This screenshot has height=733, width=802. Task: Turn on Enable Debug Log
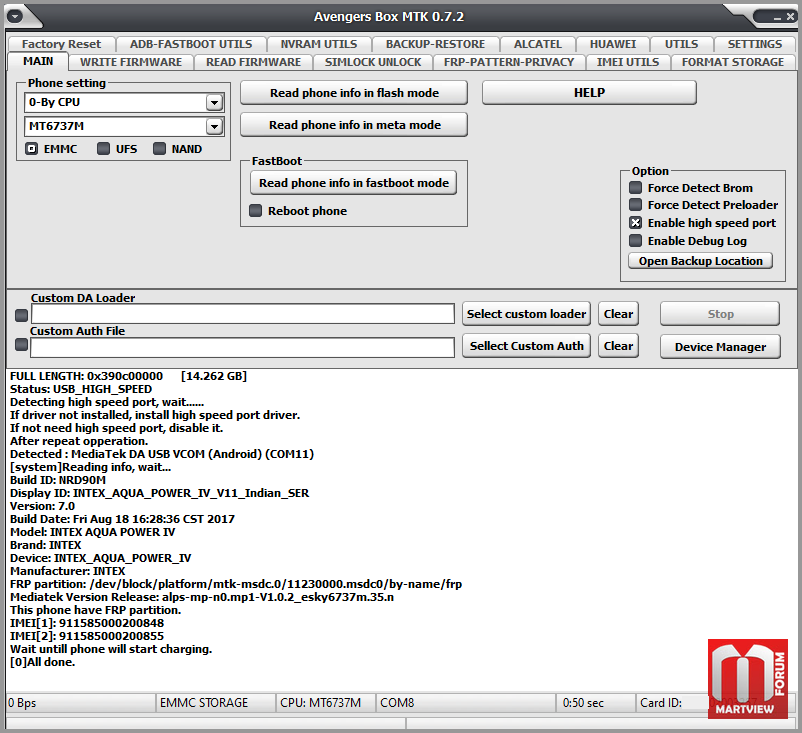click(635, 240)
